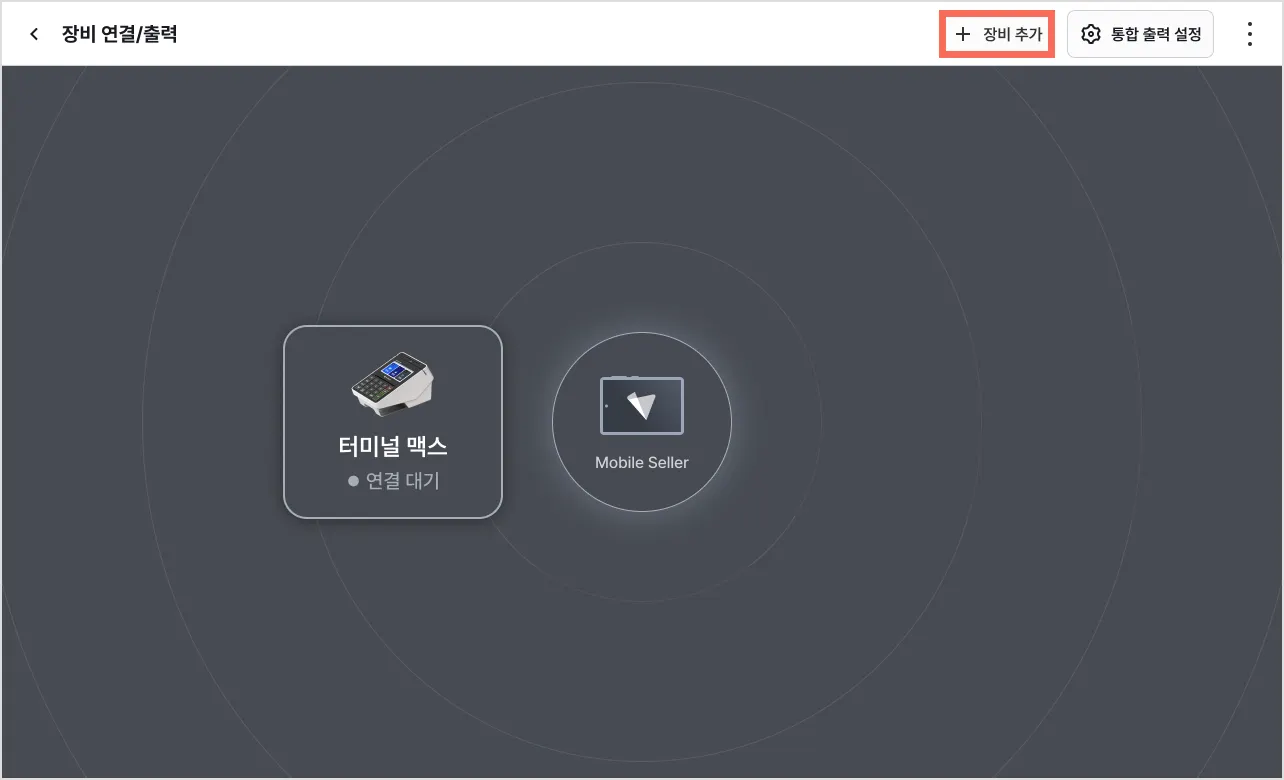This screenshot has height=780, width=1284.
Task: Click the 터미널 맥스 device name
Action: [x=393, y=446]
